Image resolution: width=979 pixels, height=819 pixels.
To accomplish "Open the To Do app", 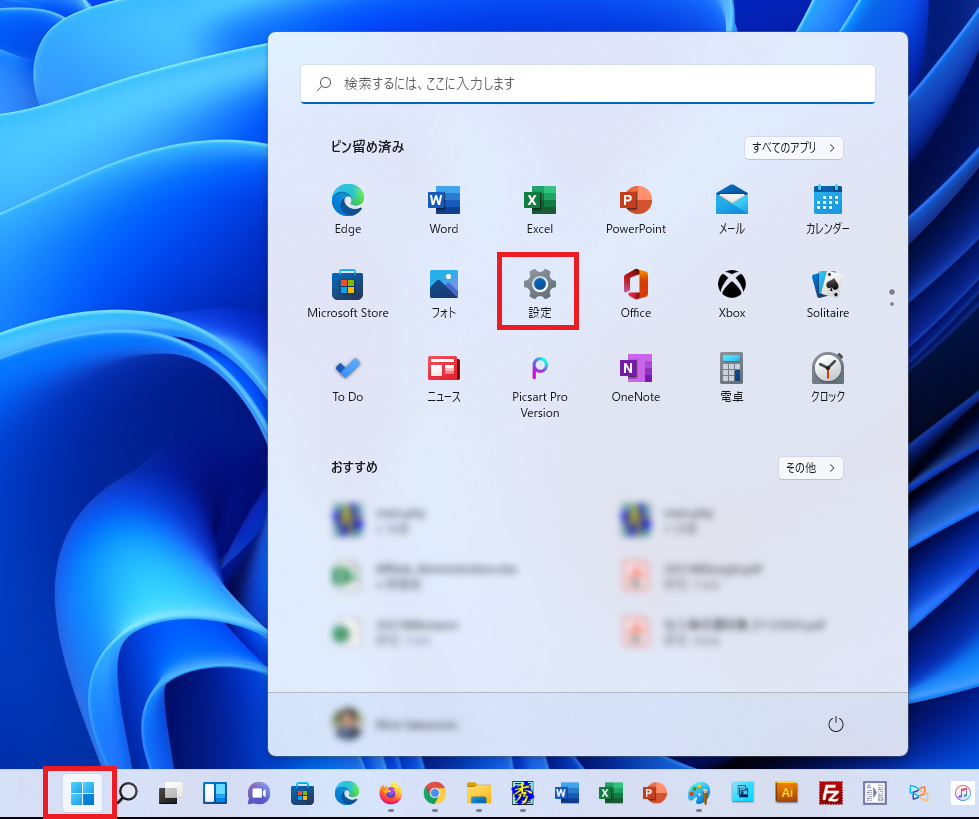I will pyautogui.click(x=348, y=378).
